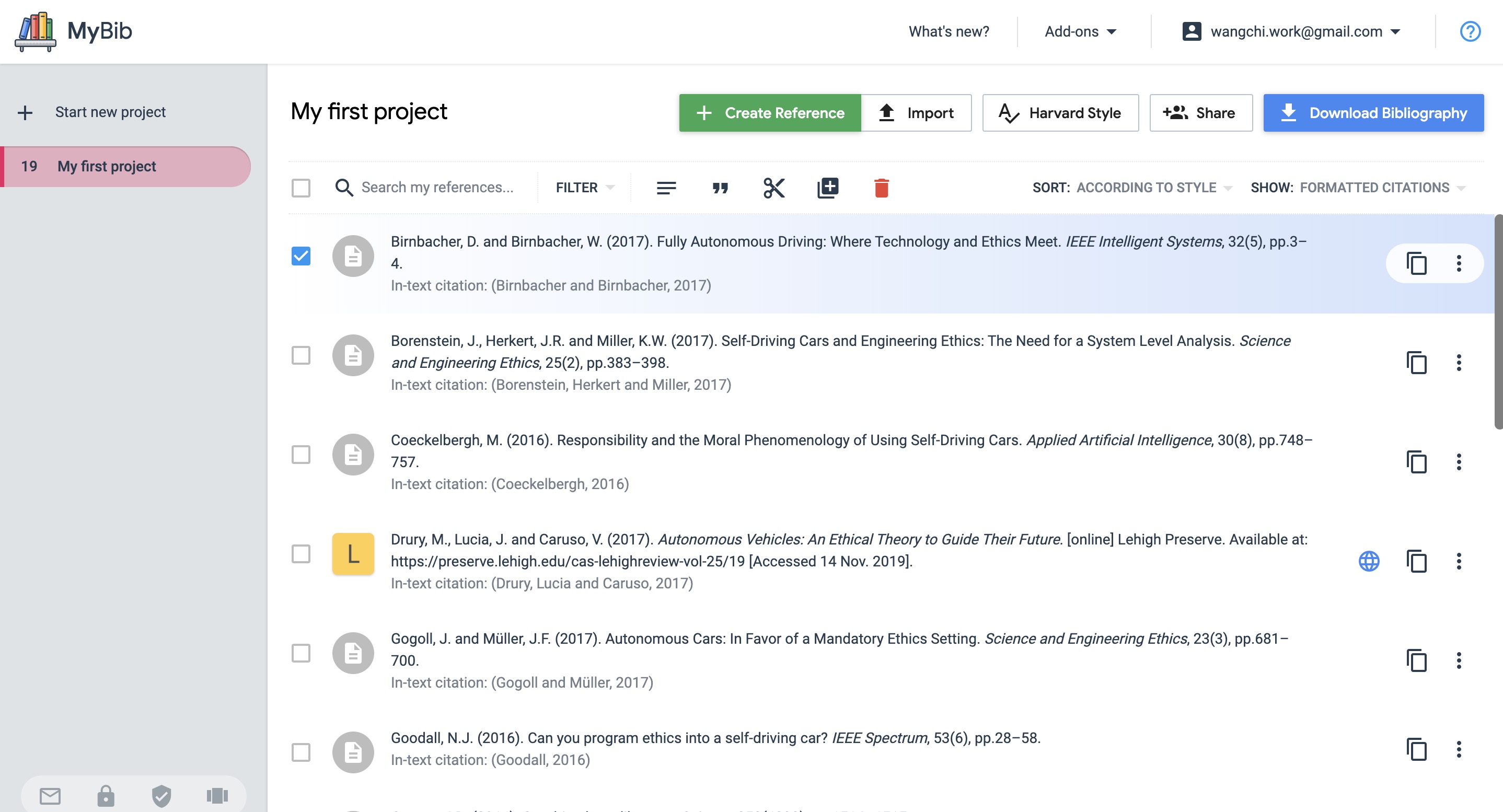Copy the Birnbacher citation to clipboard
Image resolution: width=1503 pixels, height=812 pixels.
(x=1416, y=264)
